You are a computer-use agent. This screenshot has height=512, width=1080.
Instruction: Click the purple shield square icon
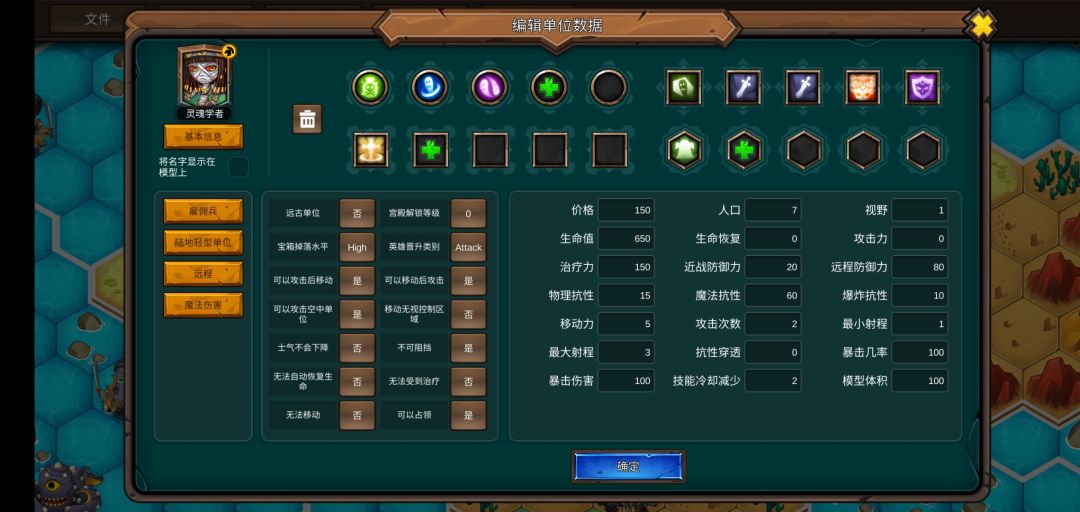tap(923, 88)
